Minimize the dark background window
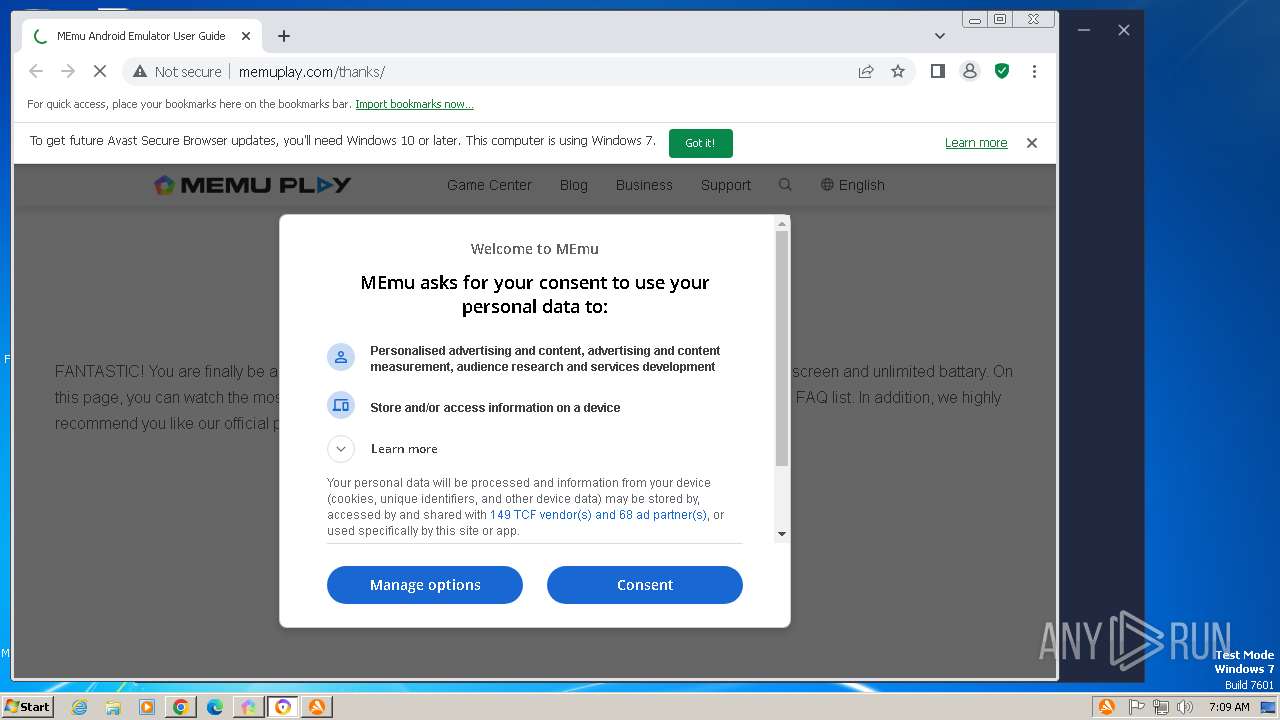Viewport: 1280px width, 720px height. pyautogui.click(x=1083, y=30)
